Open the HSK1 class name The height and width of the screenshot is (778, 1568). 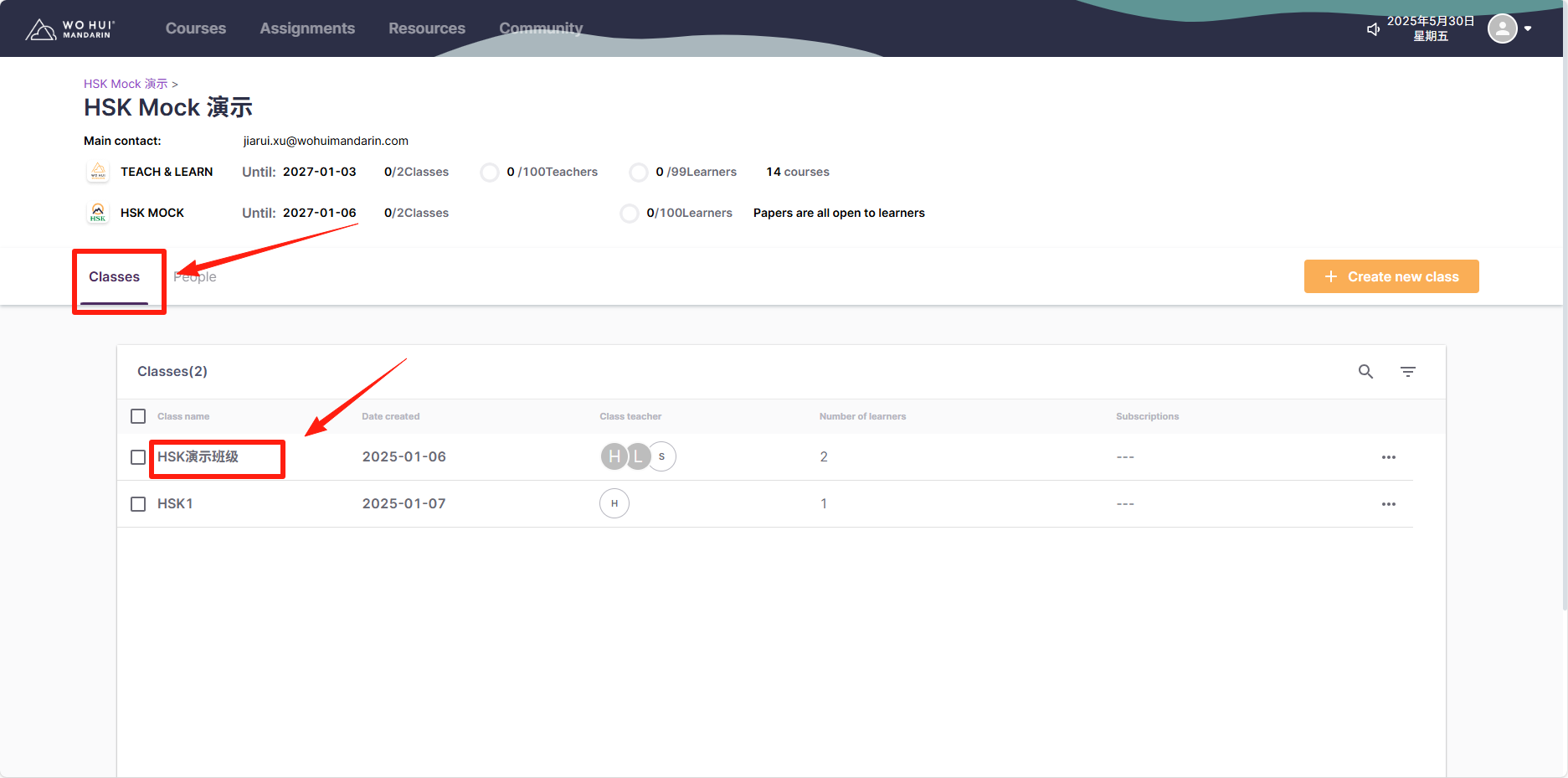[175, 503]
